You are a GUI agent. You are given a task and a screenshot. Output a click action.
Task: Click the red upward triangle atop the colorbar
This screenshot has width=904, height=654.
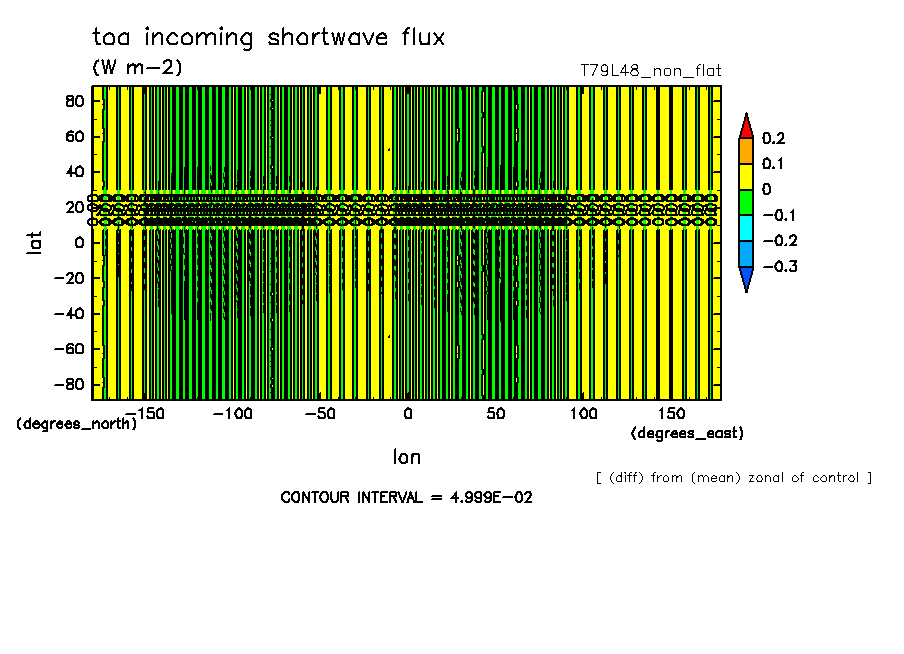(x=745, y=127)
